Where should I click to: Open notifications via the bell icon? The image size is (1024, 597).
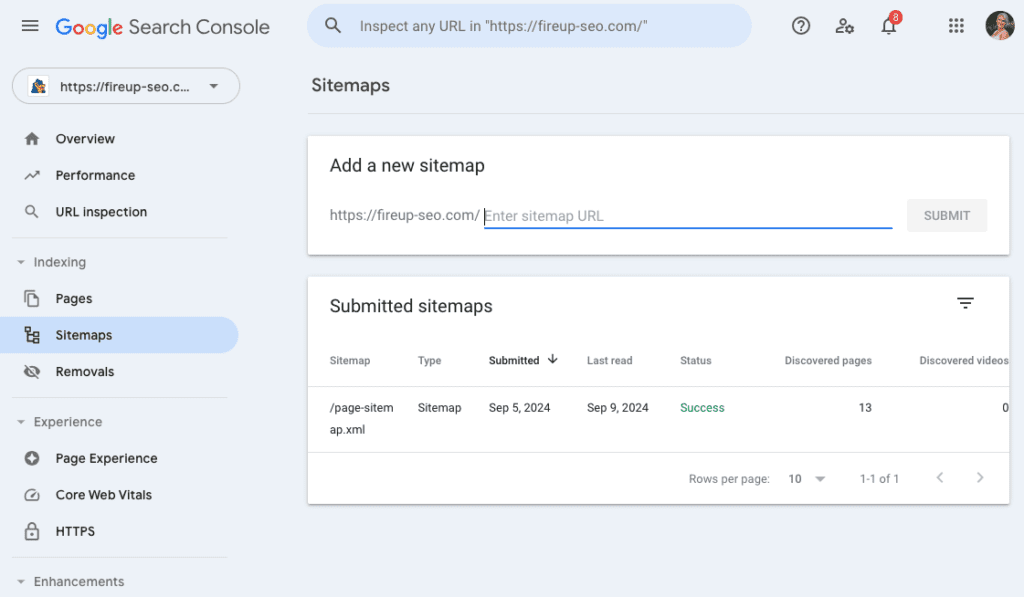[x=888, y=25]
